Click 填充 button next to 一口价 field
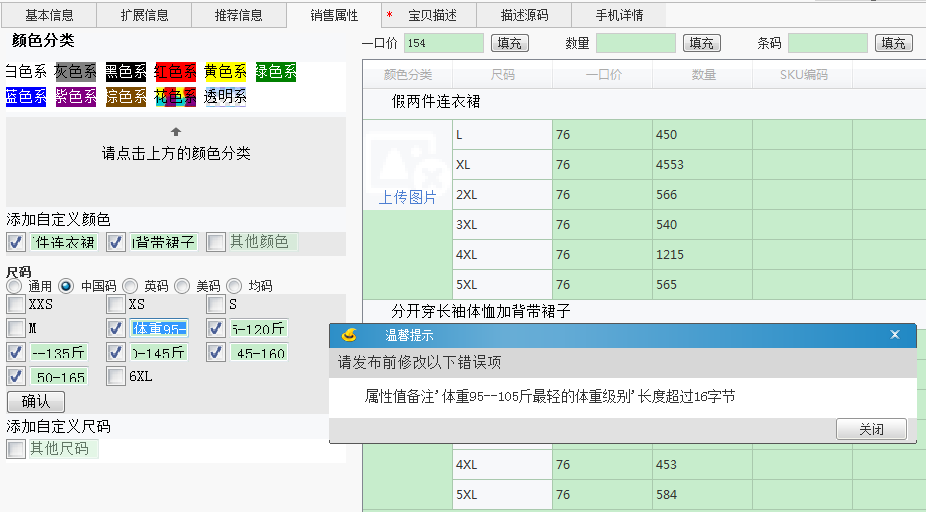The width and height of the screenshot is (926, 512). (509, 43)
